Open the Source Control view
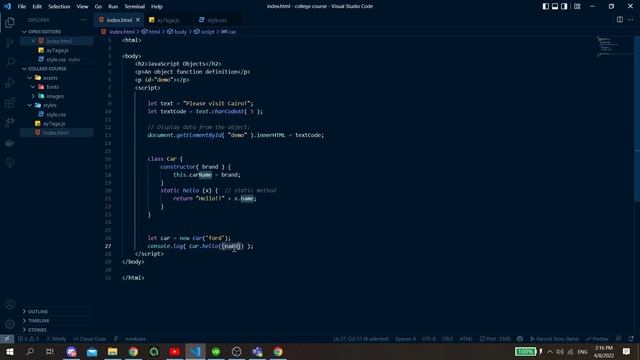640x360 pixels. pyautogui.click(x=10, y=42)
